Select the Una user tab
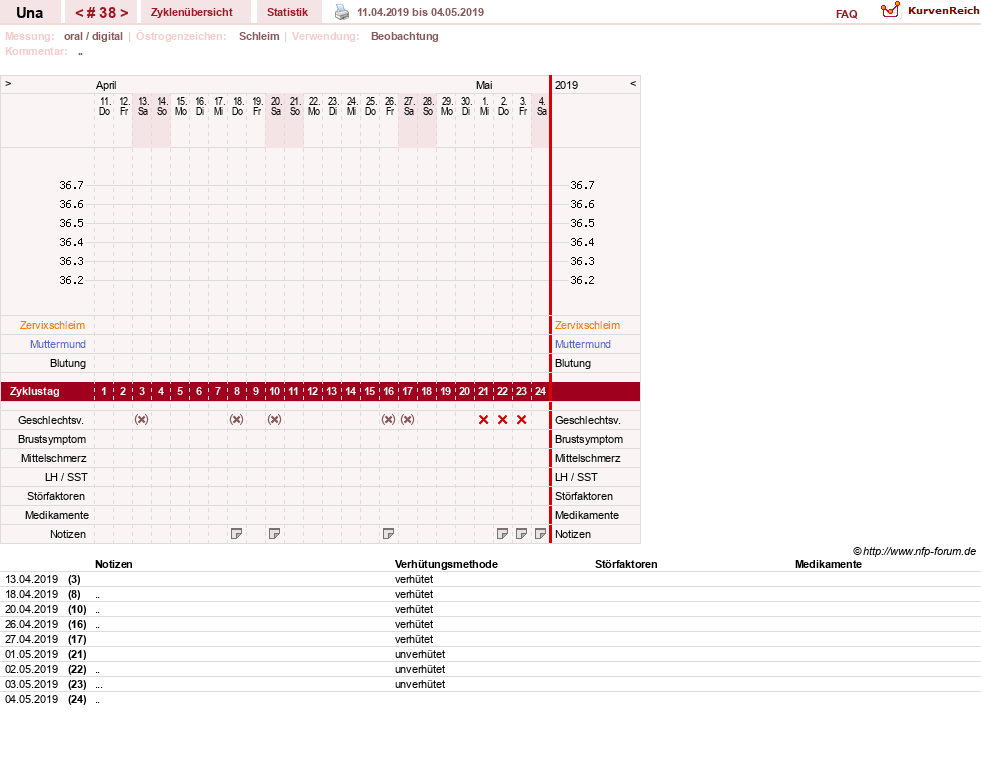981x763 pixels. (29, 13)
